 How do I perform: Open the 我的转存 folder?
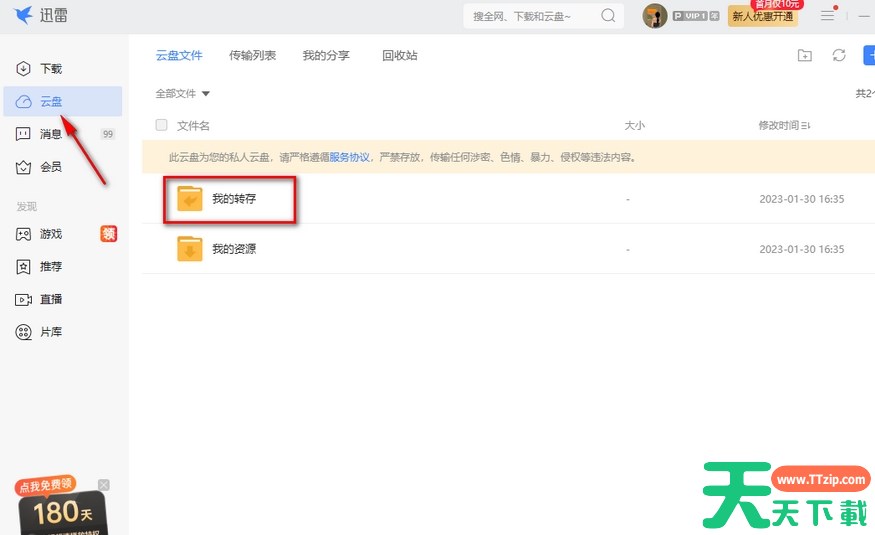click(x=233, y=199)
